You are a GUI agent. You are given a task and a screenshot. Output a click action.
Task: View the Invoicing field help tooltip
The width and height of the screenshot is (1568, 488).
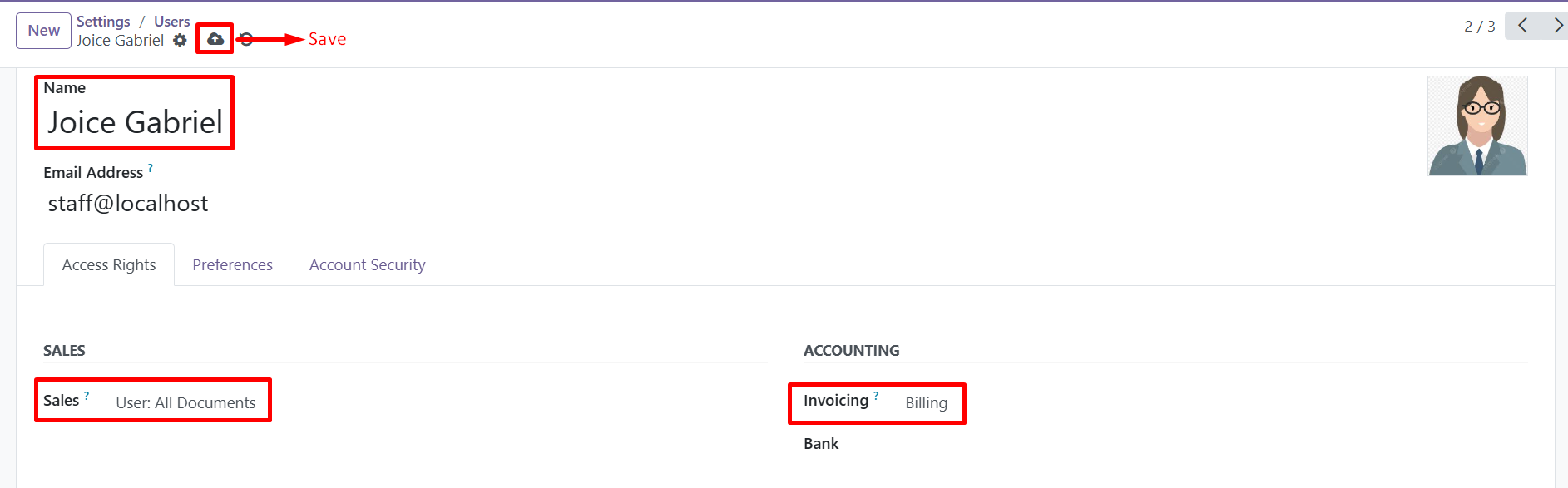point(876,394)
